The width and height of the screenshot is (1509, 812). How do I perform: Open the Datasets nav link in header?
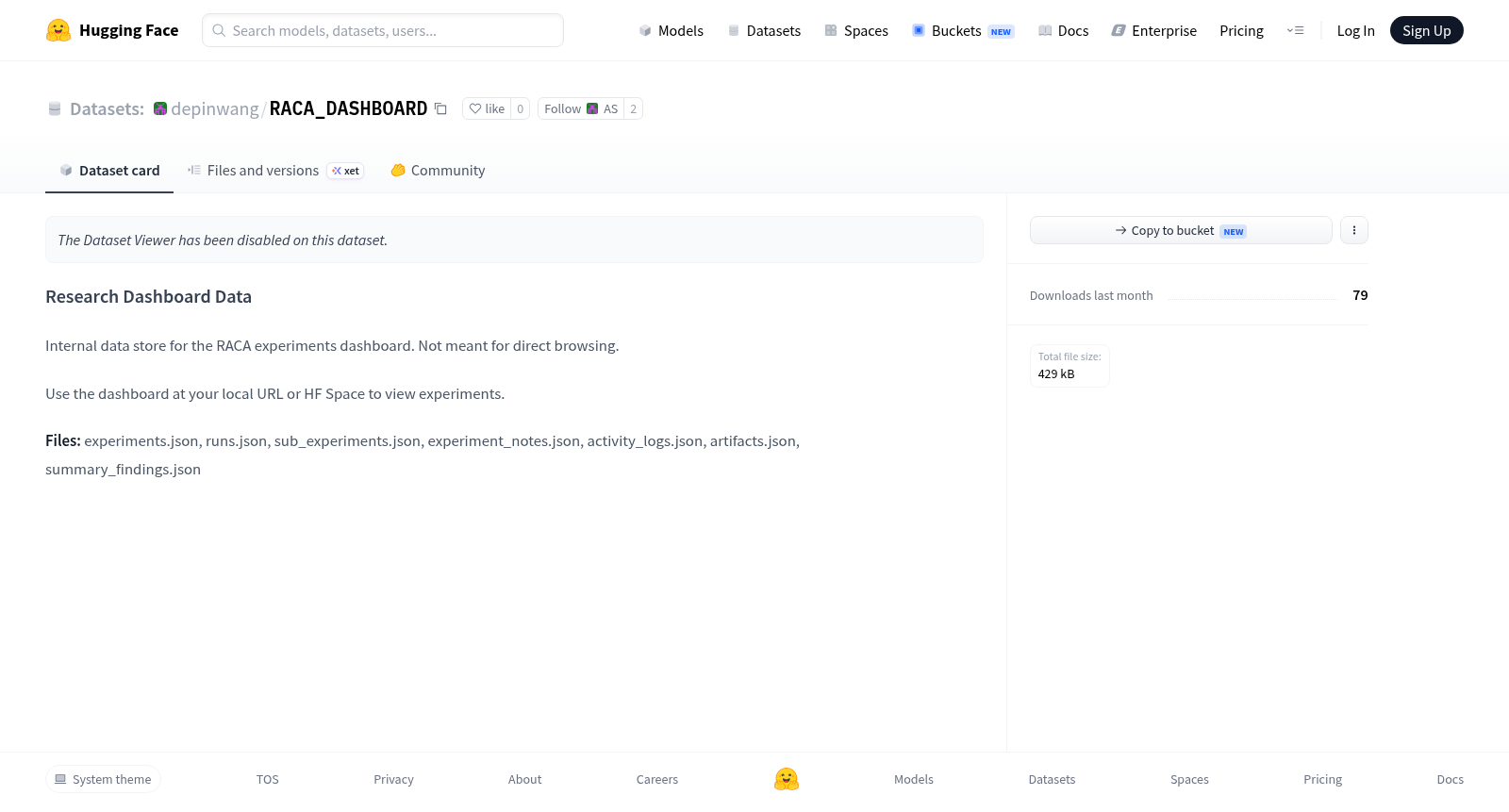pyautogui.click(x=764, y=30)
